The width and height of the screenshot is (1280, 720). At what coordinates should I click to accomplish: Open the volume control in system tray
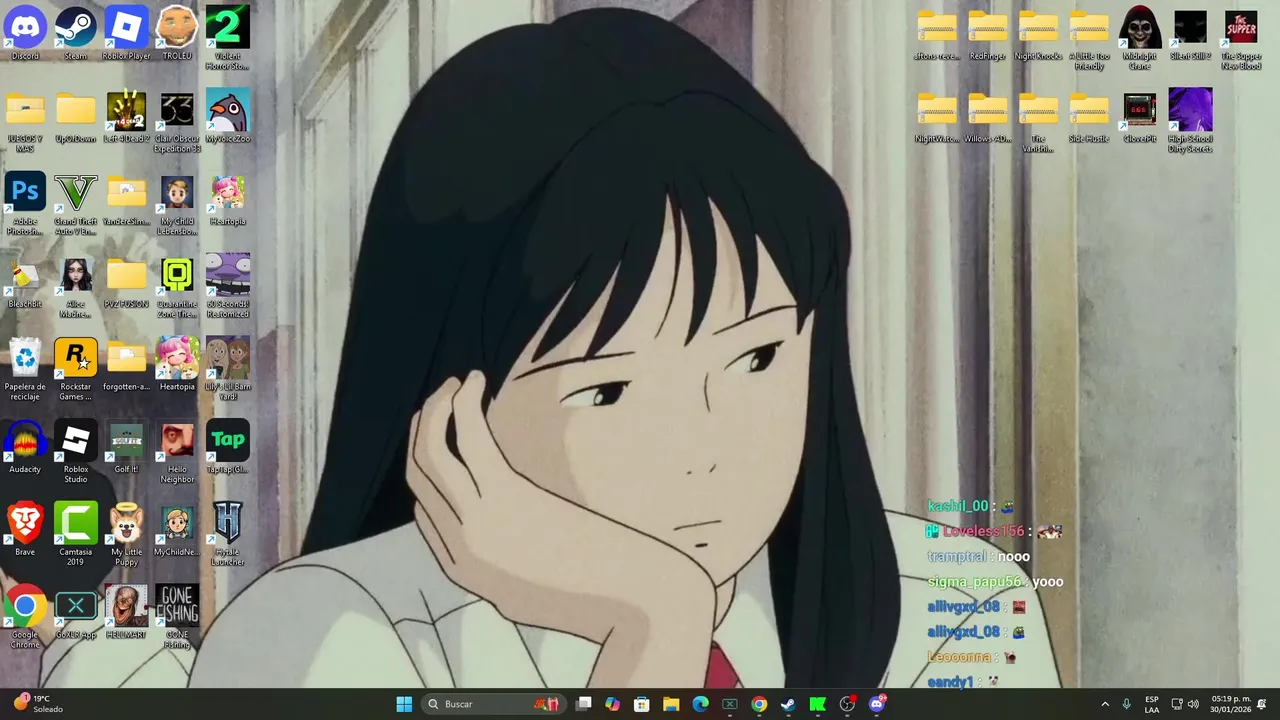[x=1193, y=704]
